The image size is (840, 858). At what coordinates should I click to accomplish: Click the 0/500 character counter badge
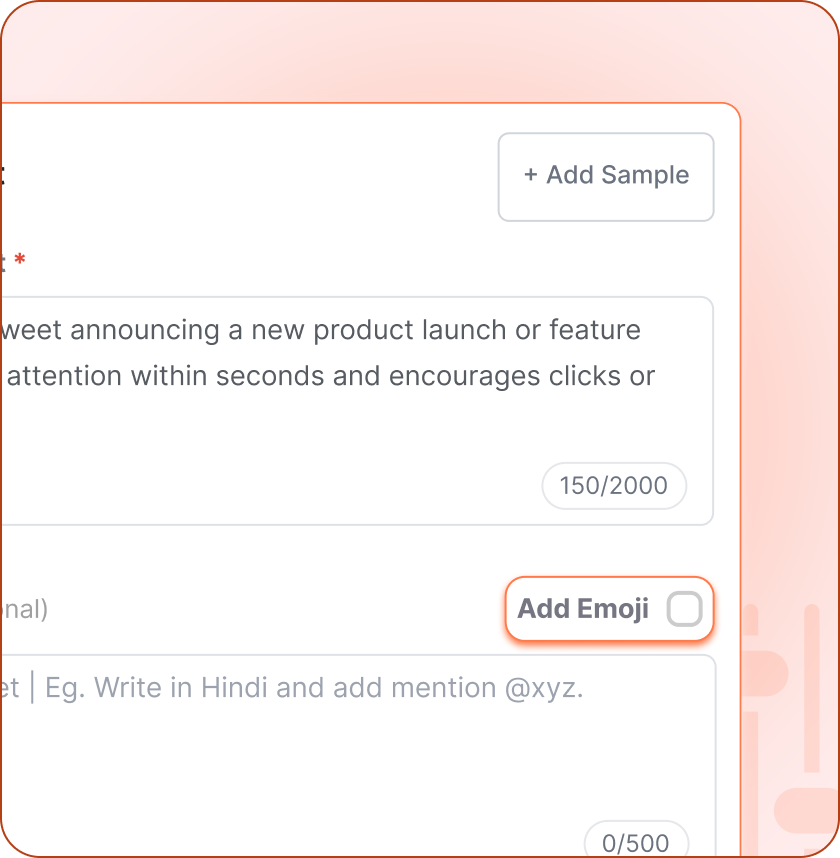tap(636, 842)
